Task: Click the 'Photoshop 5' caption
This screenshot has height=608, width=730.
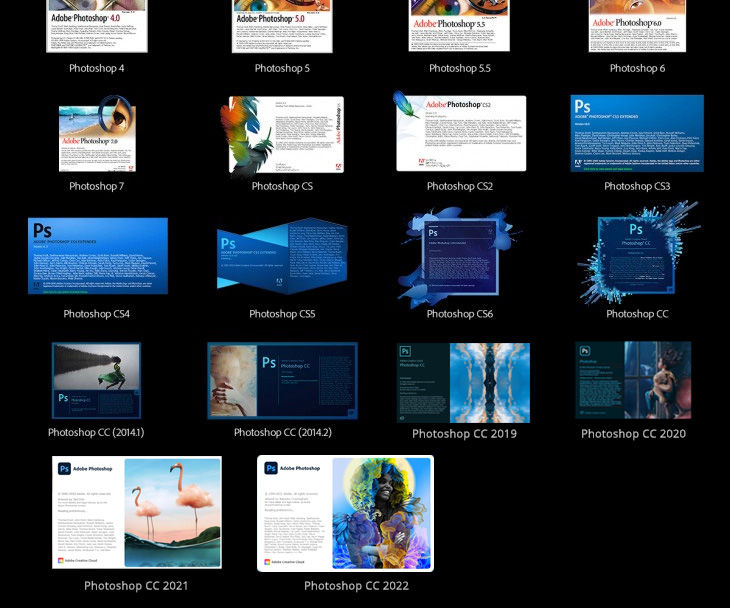Action: 282,68
